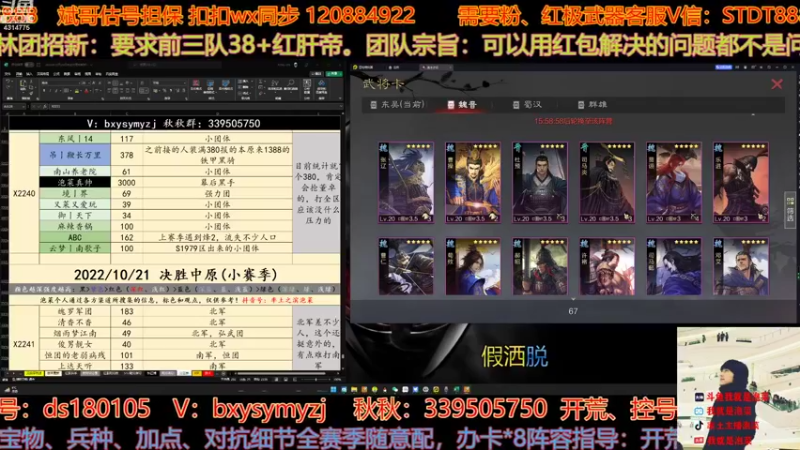
Task: Click the Windows Start icon in taskbar
Action: pos(333,389)
